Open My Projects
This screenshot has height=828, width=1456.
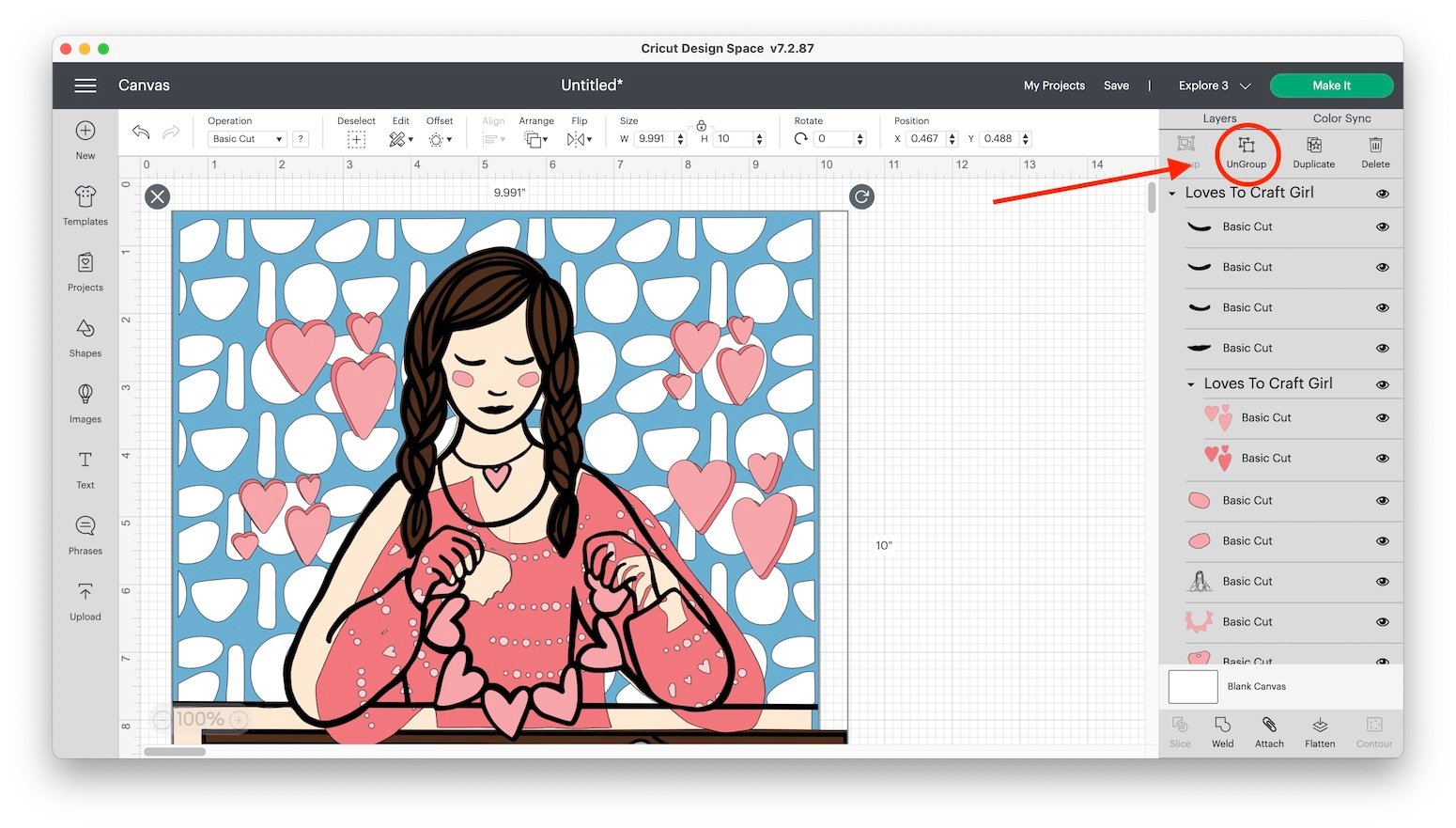pyautogui.click(x=1054, y=86)
